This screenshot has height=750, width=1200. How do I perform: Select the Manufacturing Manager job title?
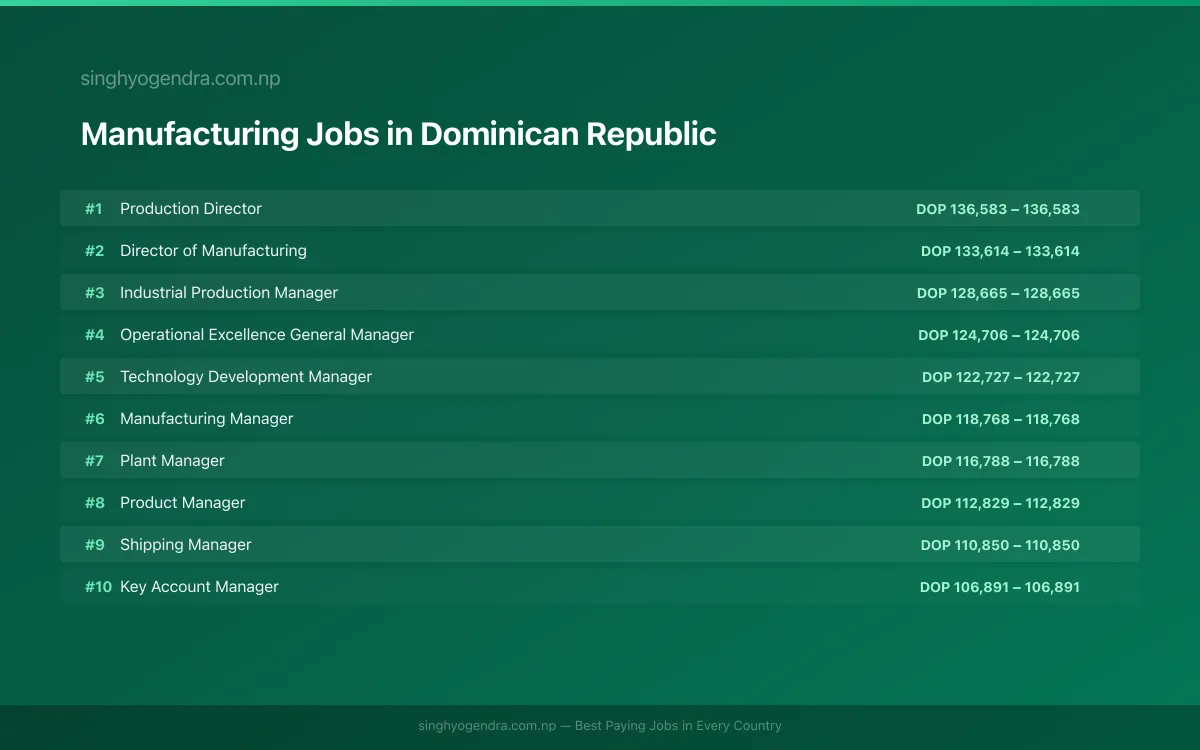click(x=207, y=419)
